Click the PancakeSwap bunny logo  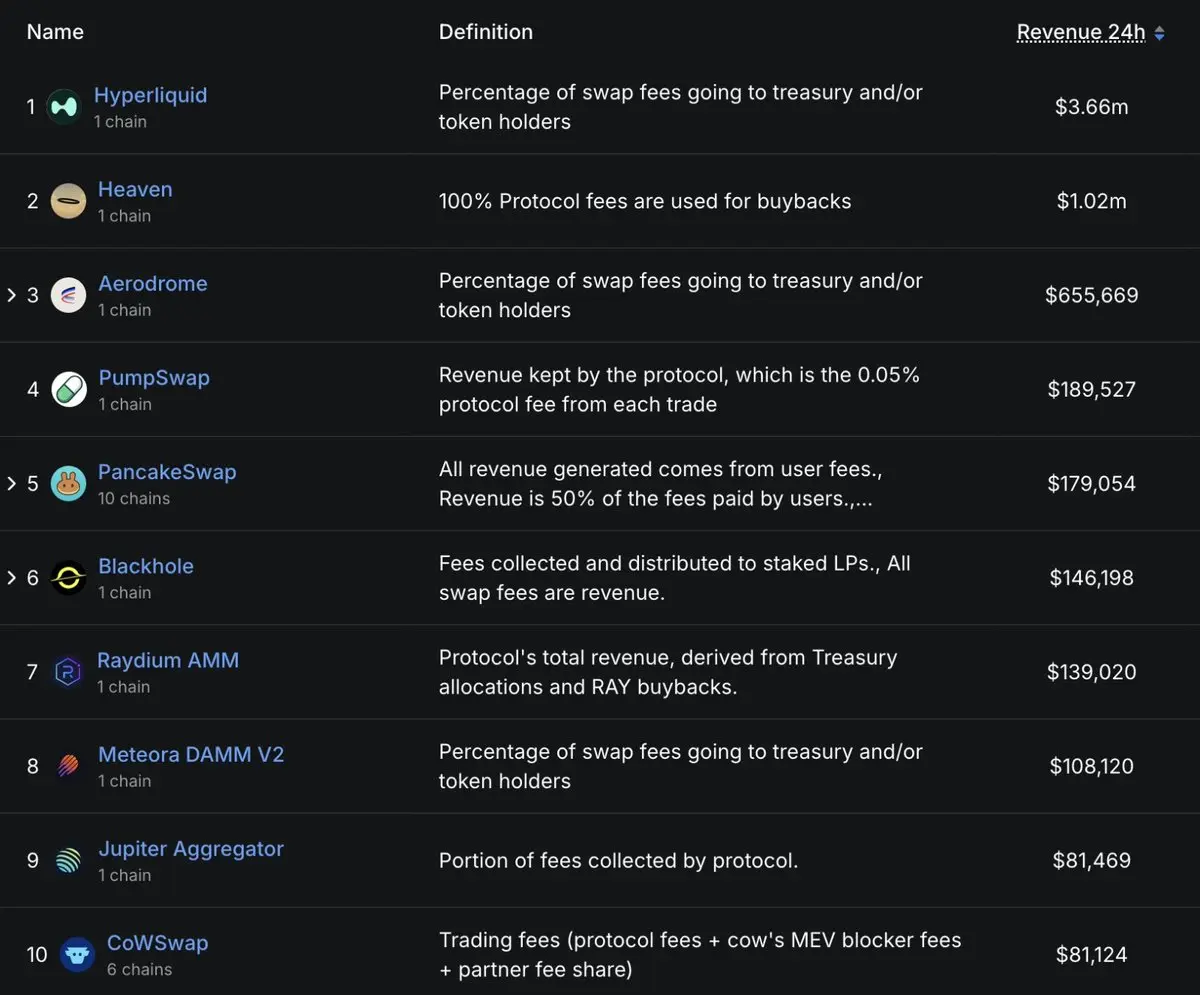(x=68, y=484)
